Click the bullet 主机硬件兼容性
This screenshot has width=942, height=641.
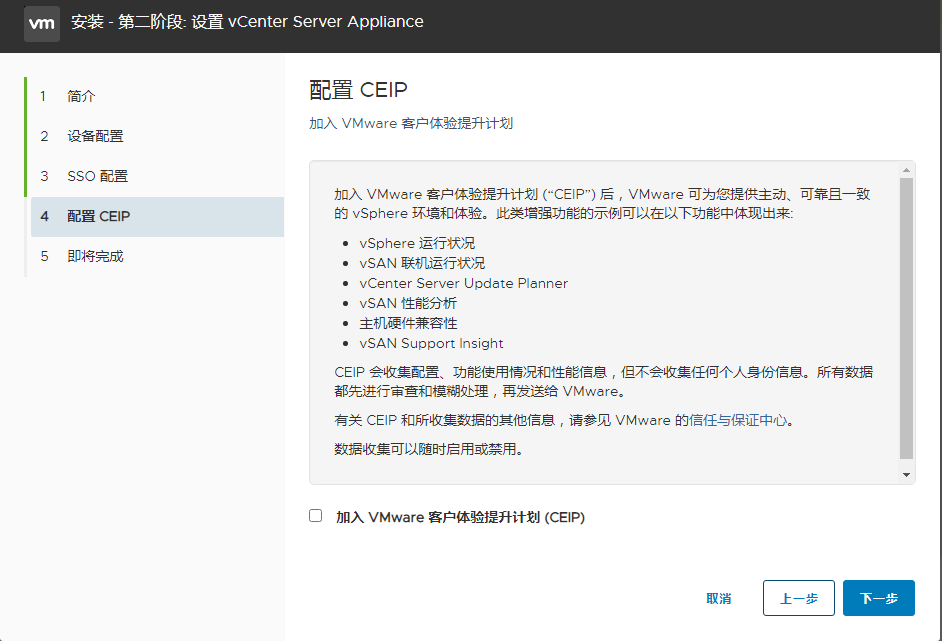coord(408,323)
